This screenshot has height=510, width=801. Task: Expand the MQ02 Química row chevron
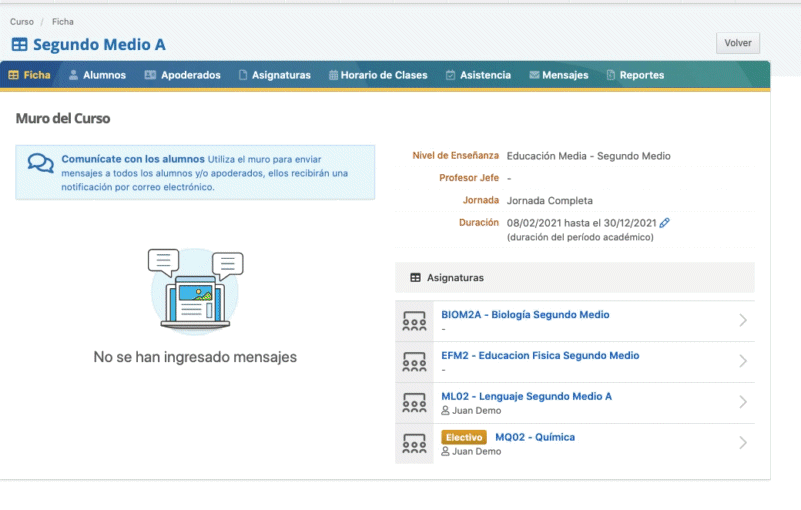pyautogui.click(x=743, y=443)
